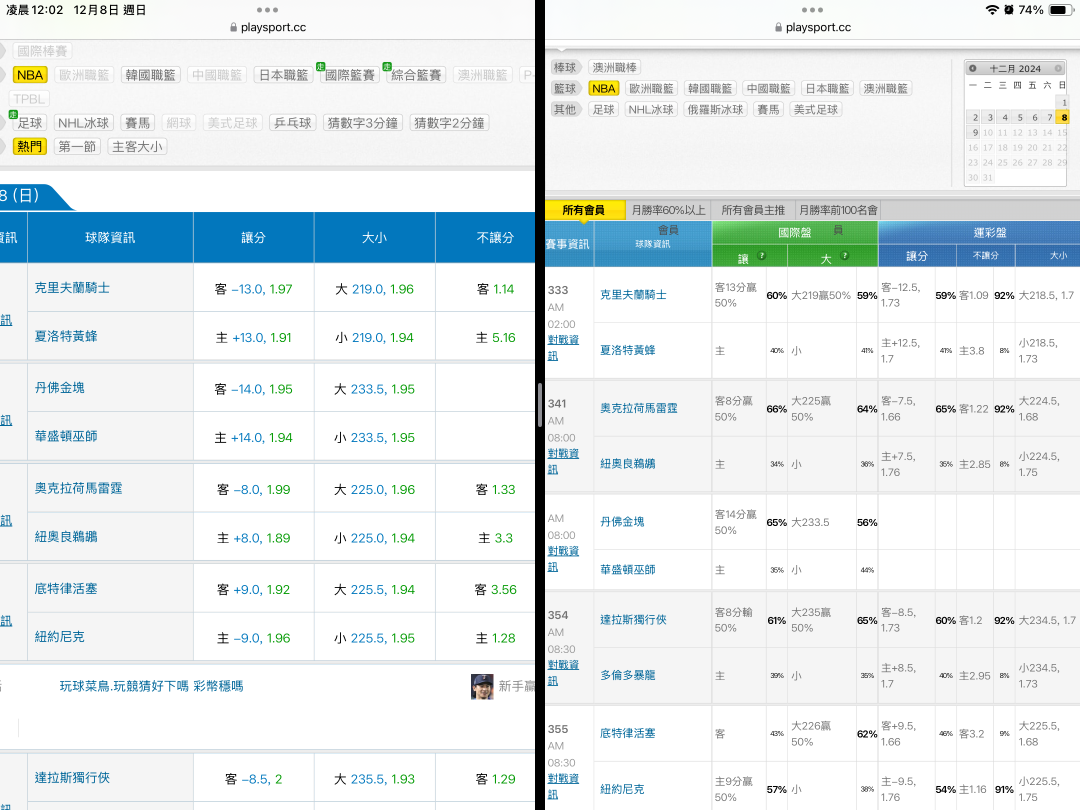Open the 玩球菜鳥.玩競猜好下嗎 彩幣穩嗎 post link

point(152,686)
